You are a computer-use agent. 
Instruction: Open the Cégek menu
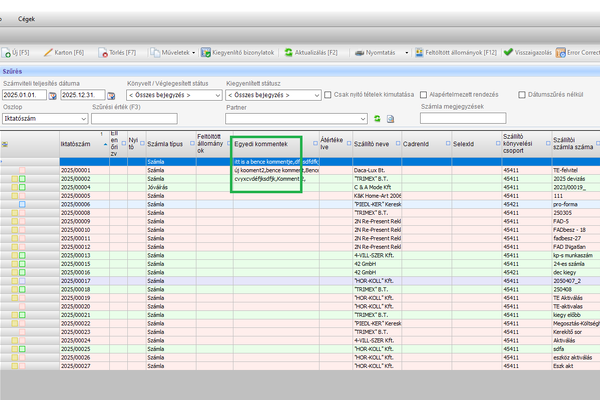(x=26, y=19)
